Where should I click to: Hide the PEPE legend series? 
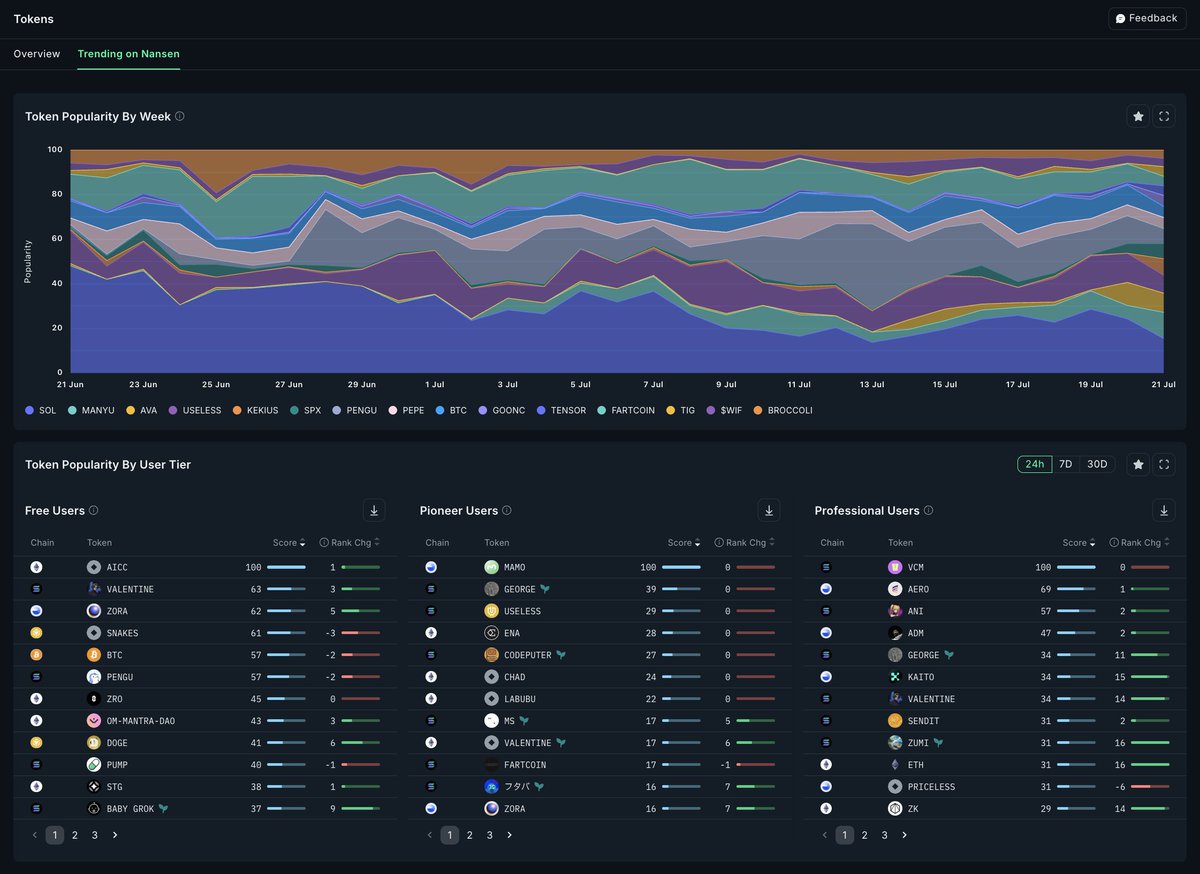coord(407,410)
